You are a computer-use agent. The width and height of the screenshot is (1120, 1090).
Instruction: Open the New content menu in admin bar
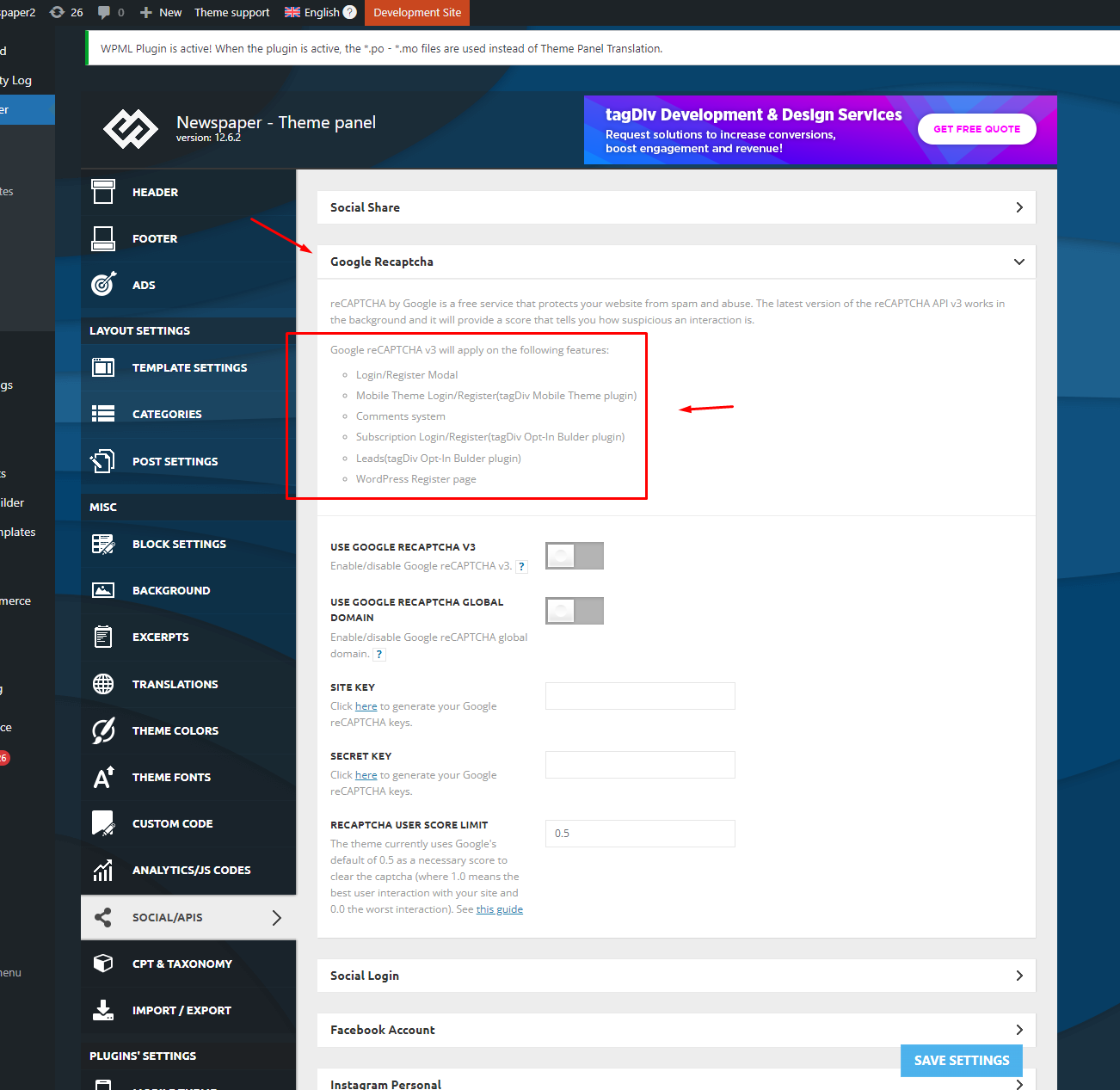point(161,12)
